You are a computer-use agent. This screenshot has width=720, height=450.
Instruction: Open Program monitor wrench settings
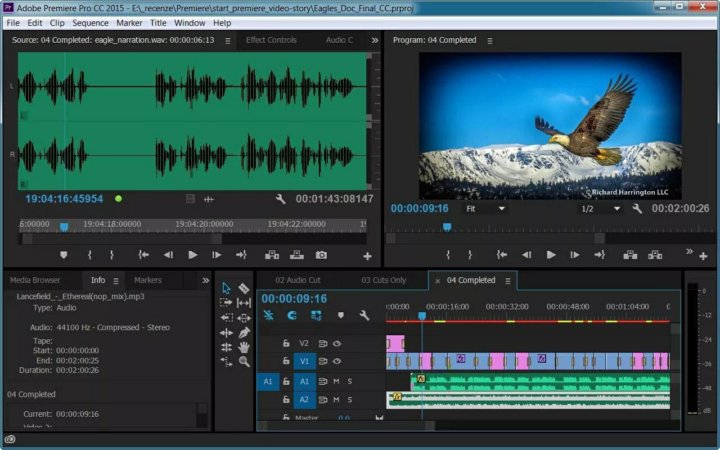click(x=637, y=208)
